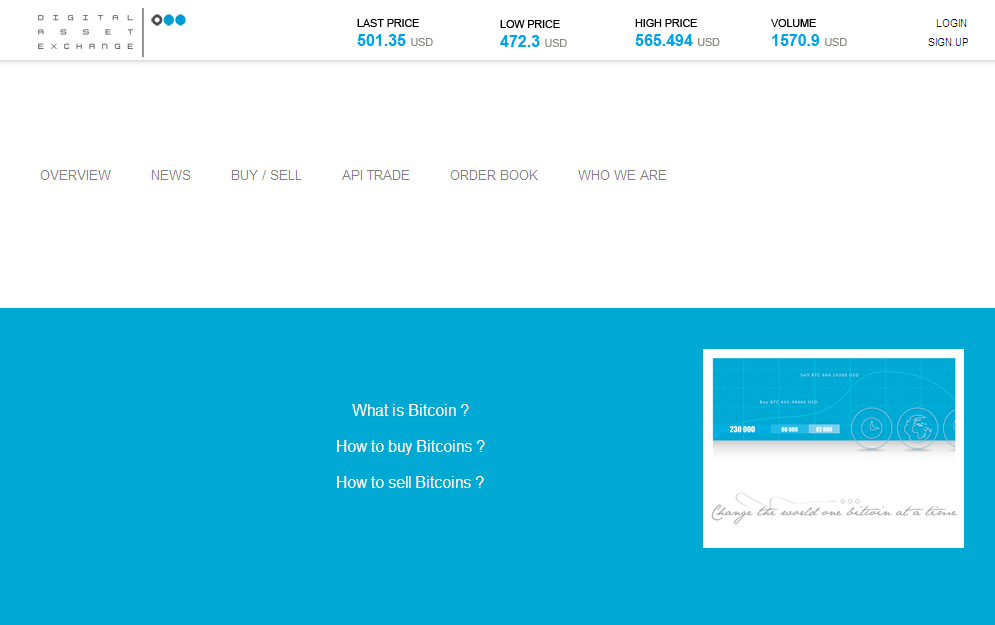The image size is (995, 625).
Task: Open the WHO WE ARE page
Action: point(622,175)
